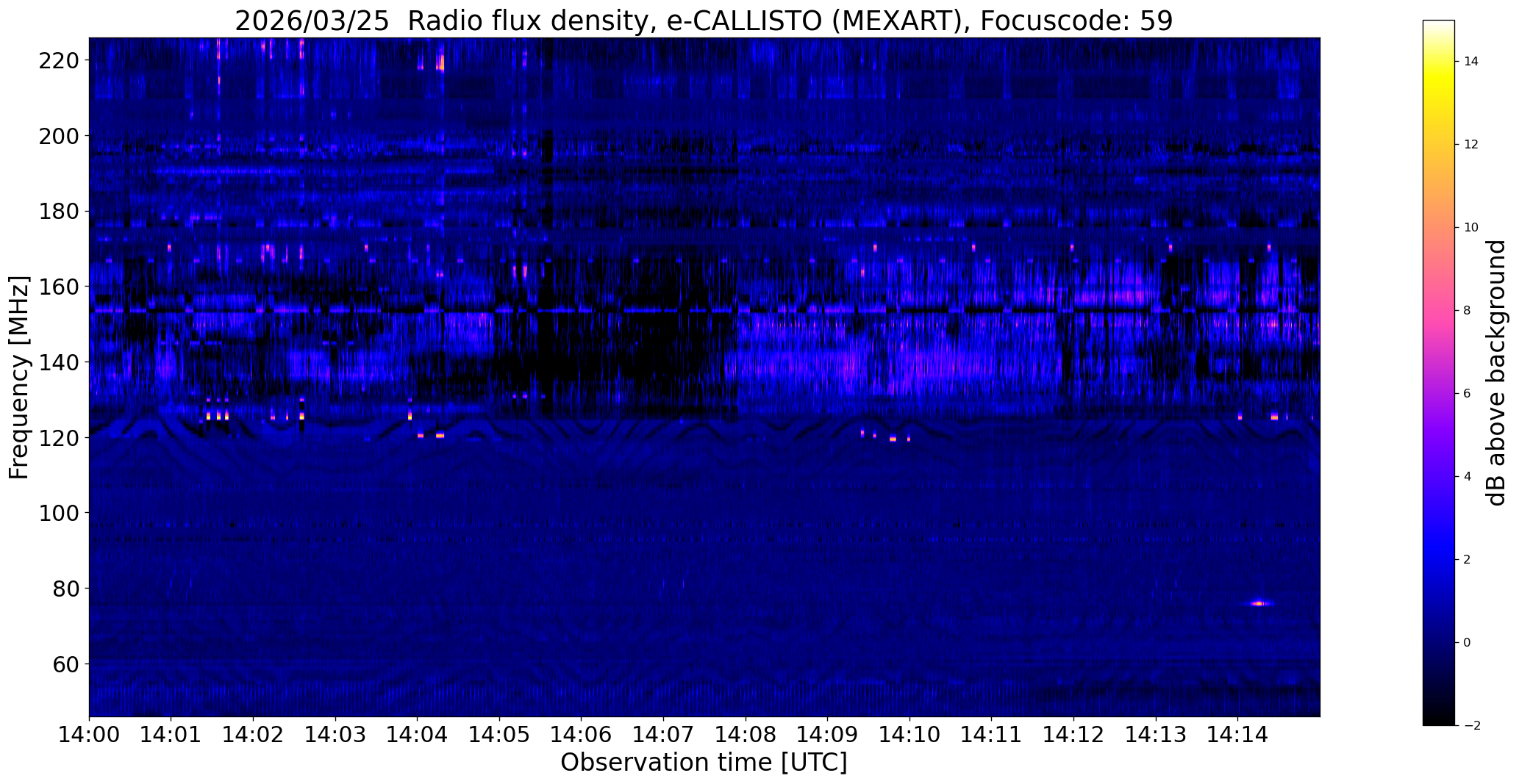This screenshot has width=1519, height=784.
Task: Click the 180 MHz frequency tick label
Action: coord(59,212)
